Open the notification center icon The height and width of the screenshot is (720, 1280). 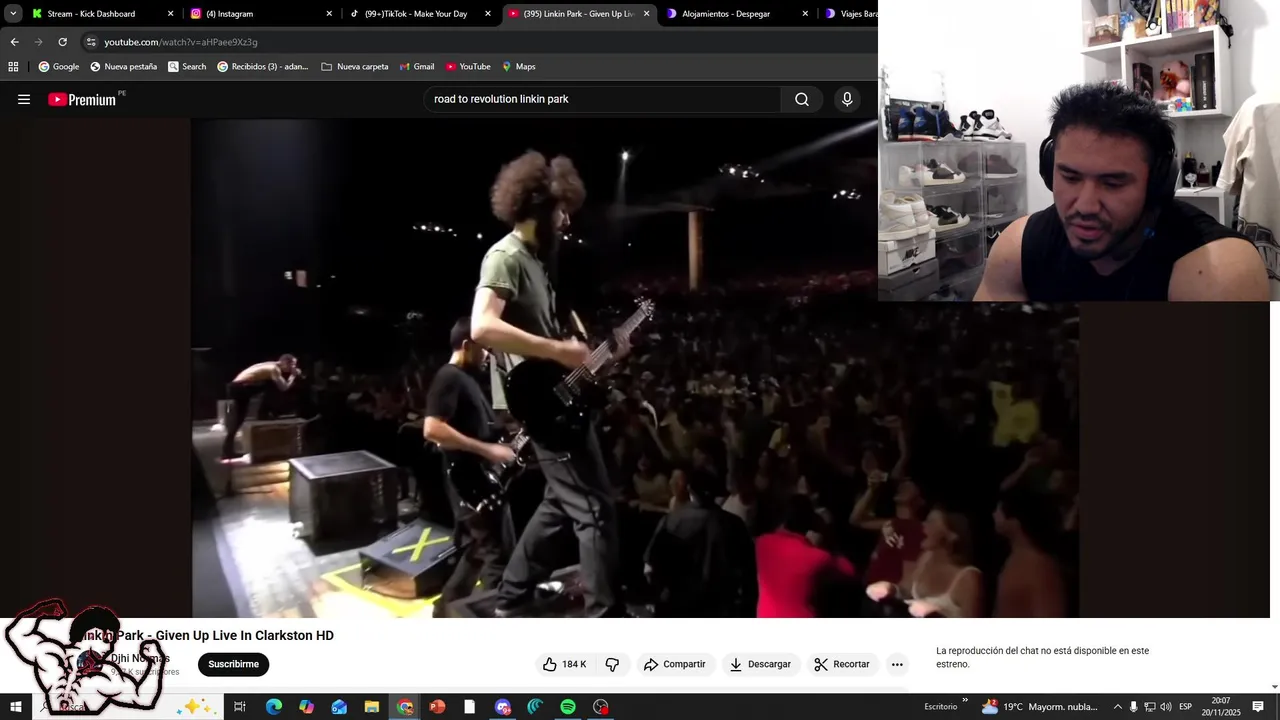tap(1258, 707)
